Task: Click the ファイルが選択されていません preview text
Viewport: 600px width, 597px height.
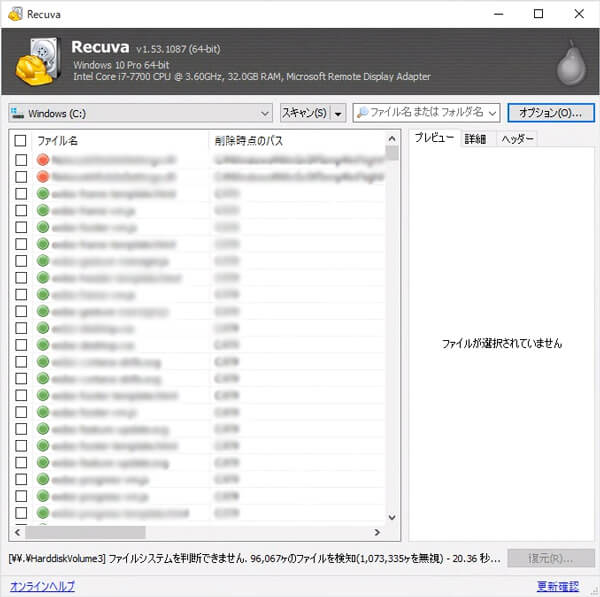Action: tap(502, 344)
